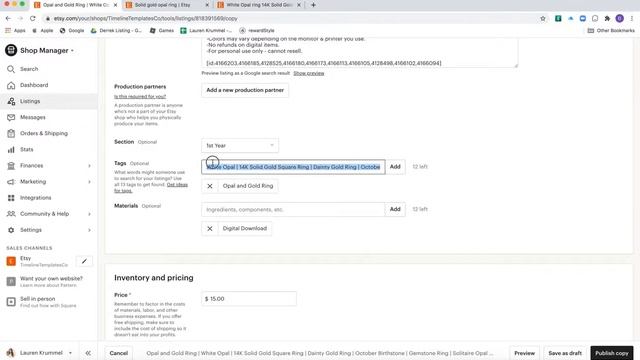Image resolution: width=640 pixels, height=360 pixels.
Task: Click Save as draft
Action: click(565, 353)
